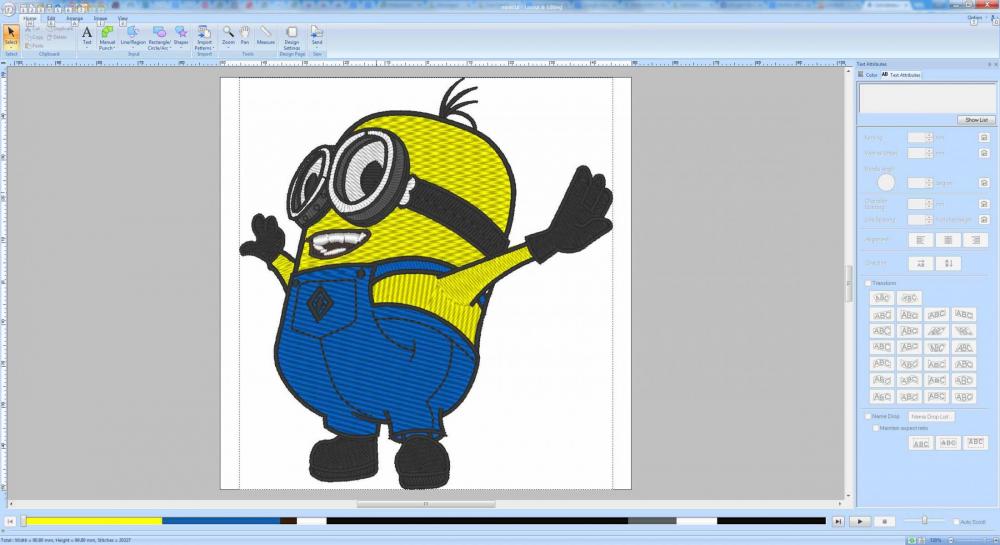Open the Image ribbon tab

tap(100, 18)
